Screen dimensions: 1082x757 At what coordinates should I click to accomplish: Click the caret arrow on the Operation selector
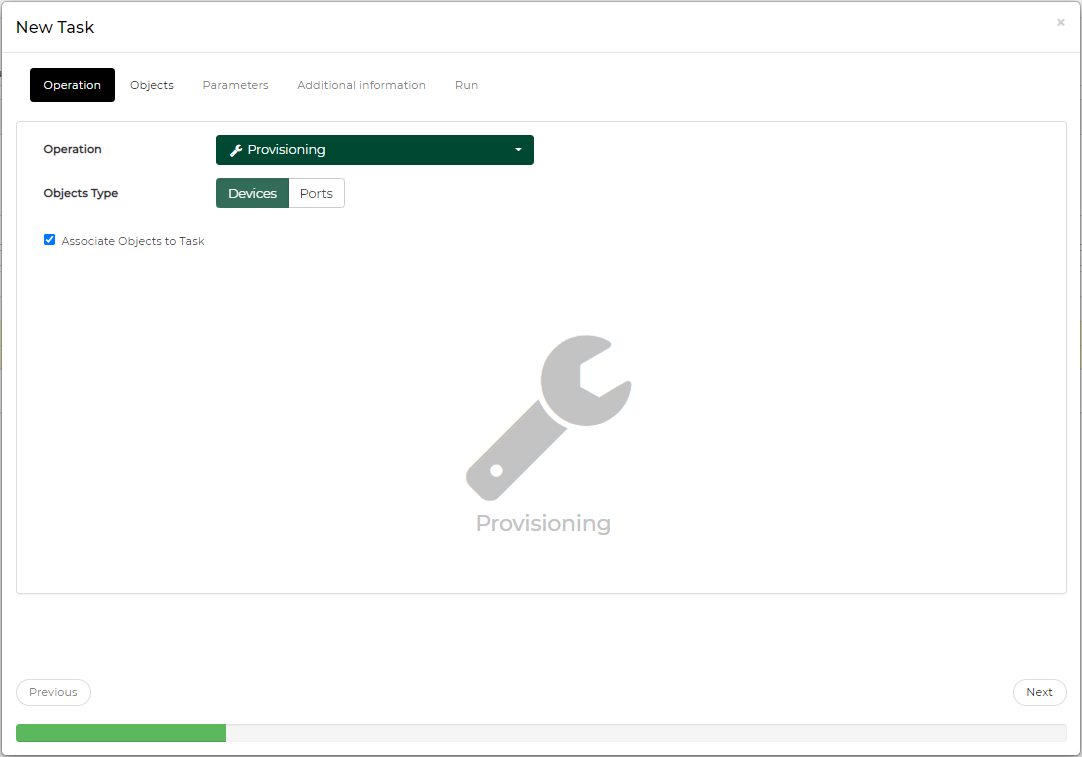tap(518, 150)
